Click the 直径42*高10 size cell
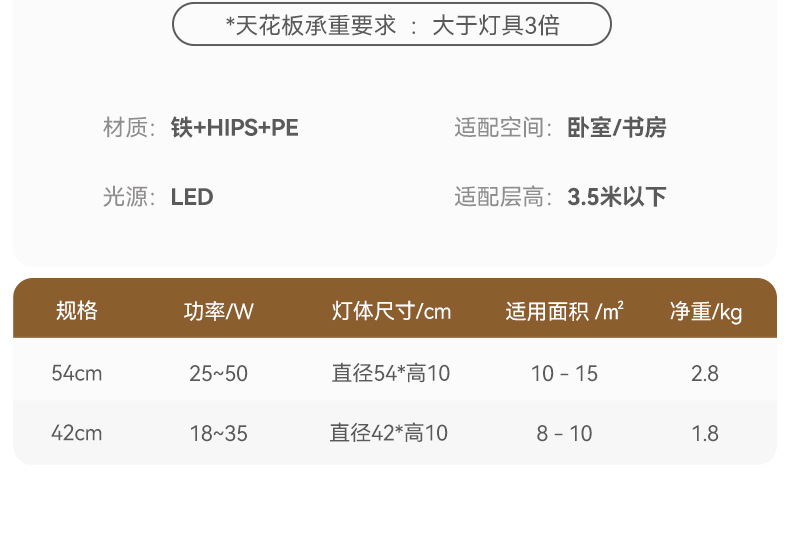 389,434
